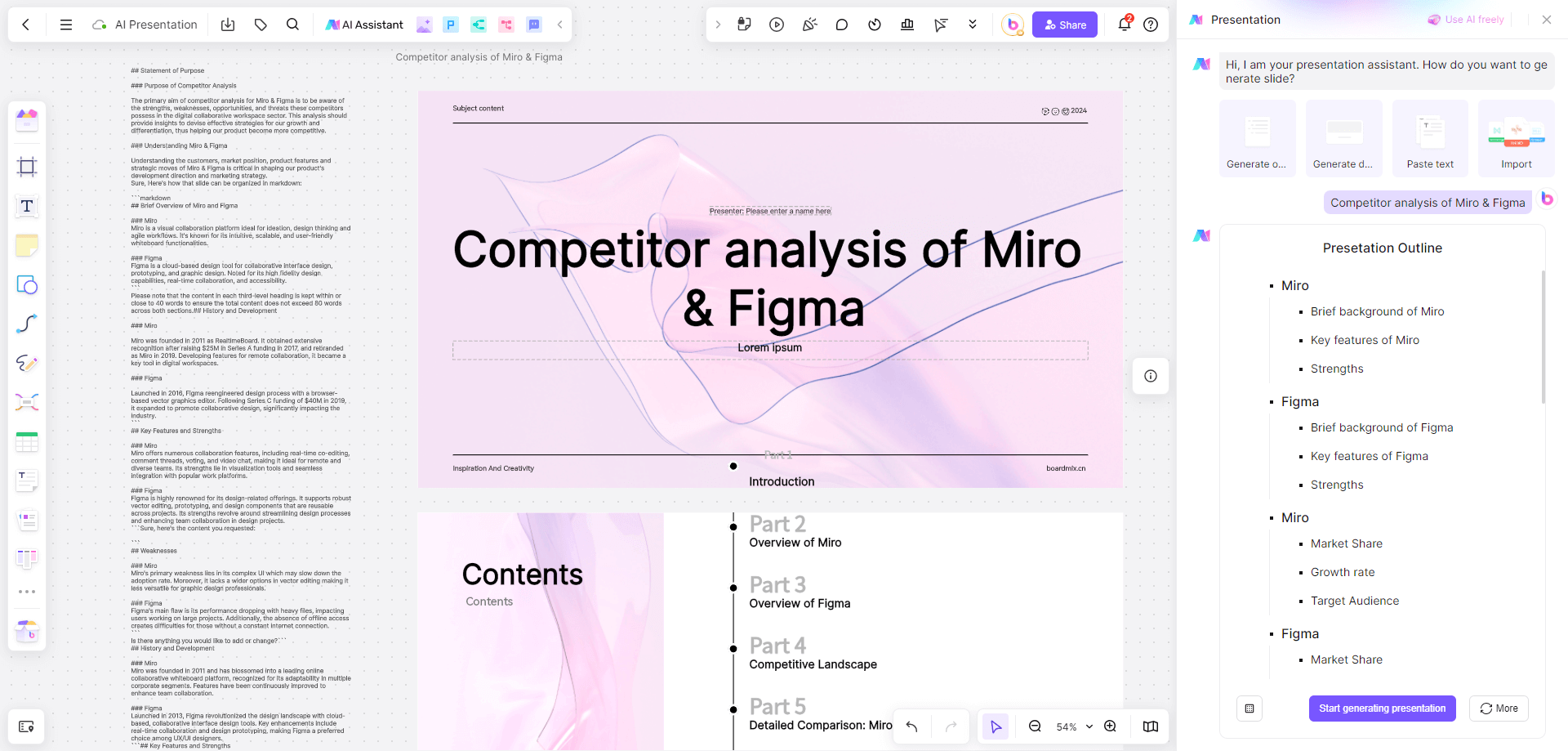Image resolution: width=1568 pixels, height=751 pixels.
Task: Zoom in with the plus magnifier
Action: (x=1111, y=726)
